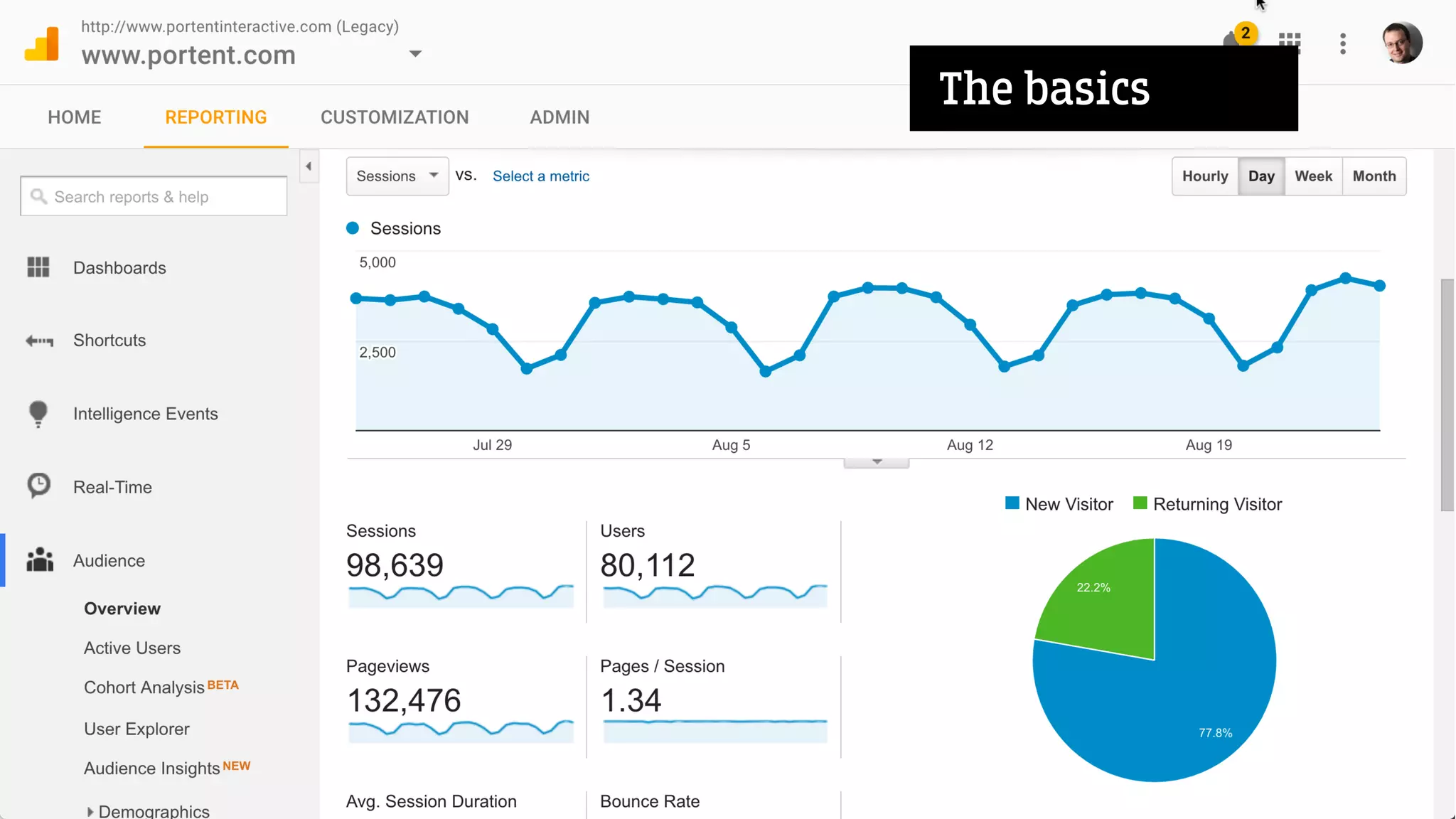
Task: Click the Select a metric link
Action: (540, 176)
